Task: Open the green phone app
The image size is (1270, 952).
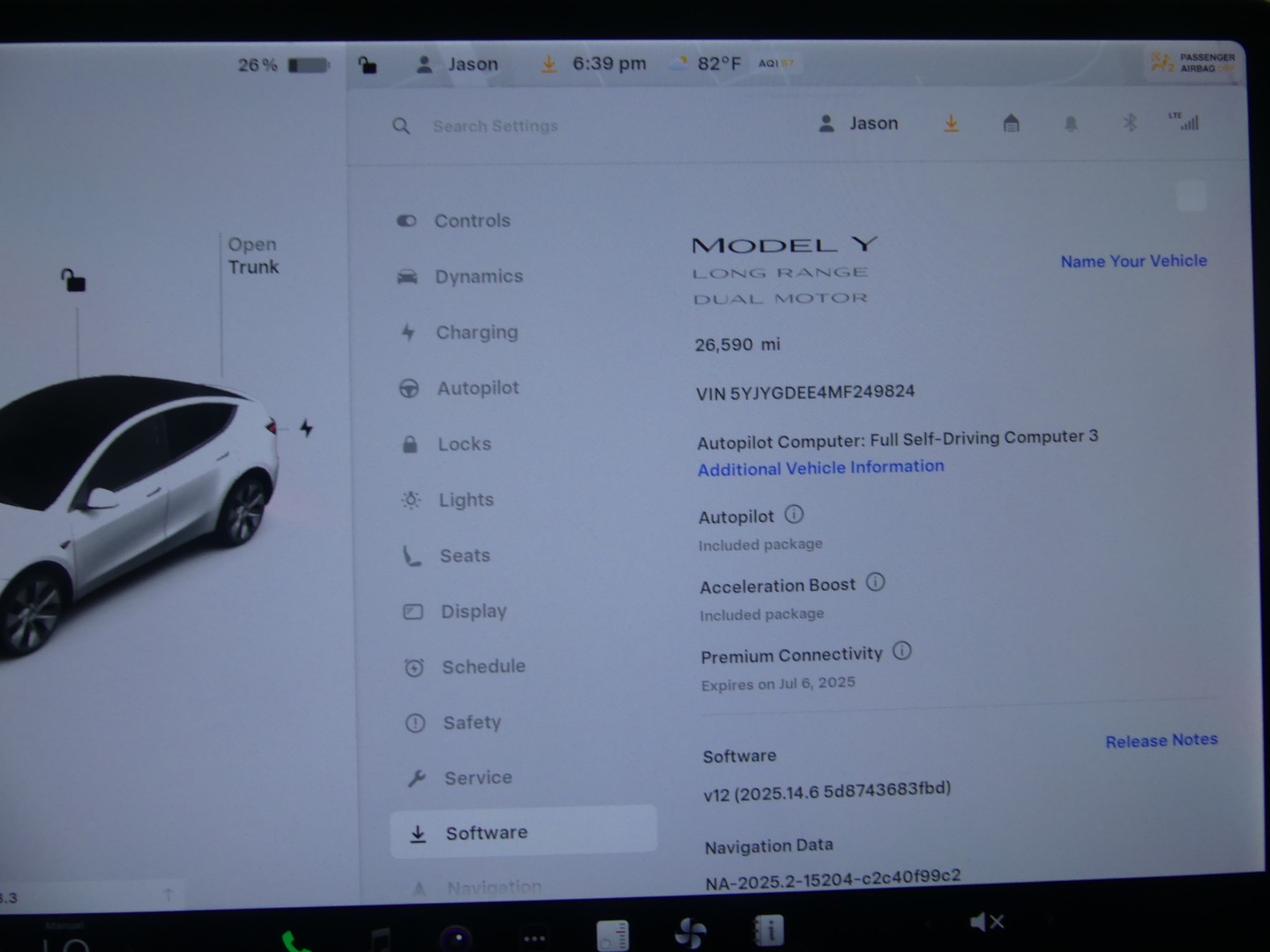Action: pyautogui.click(x=295, y=941)
